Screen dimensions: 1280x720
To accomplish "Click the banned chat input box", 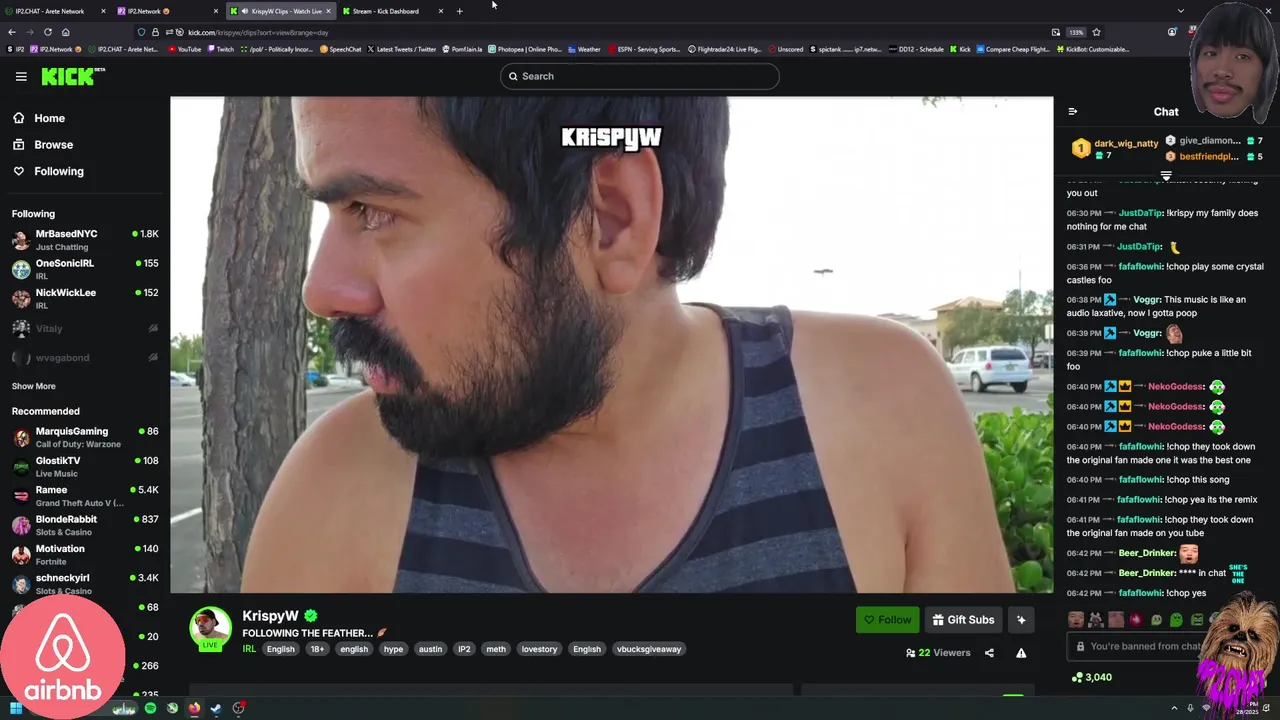I will (1150, 647).
